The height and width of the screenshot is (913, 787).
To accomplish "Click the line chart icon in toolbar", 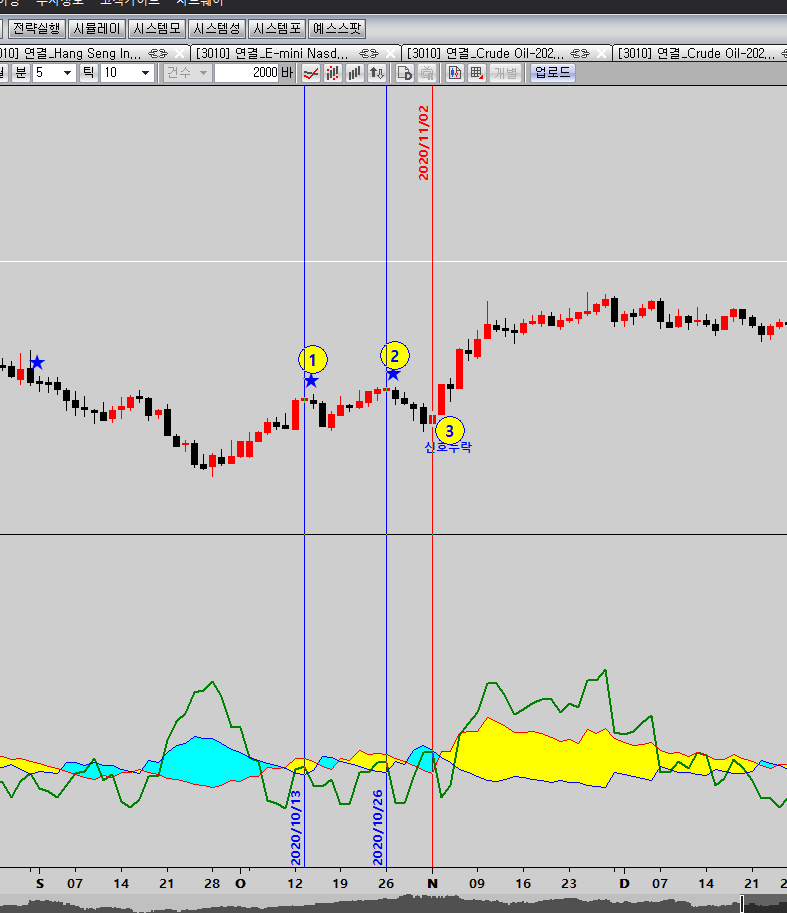I will pos(311,73).
